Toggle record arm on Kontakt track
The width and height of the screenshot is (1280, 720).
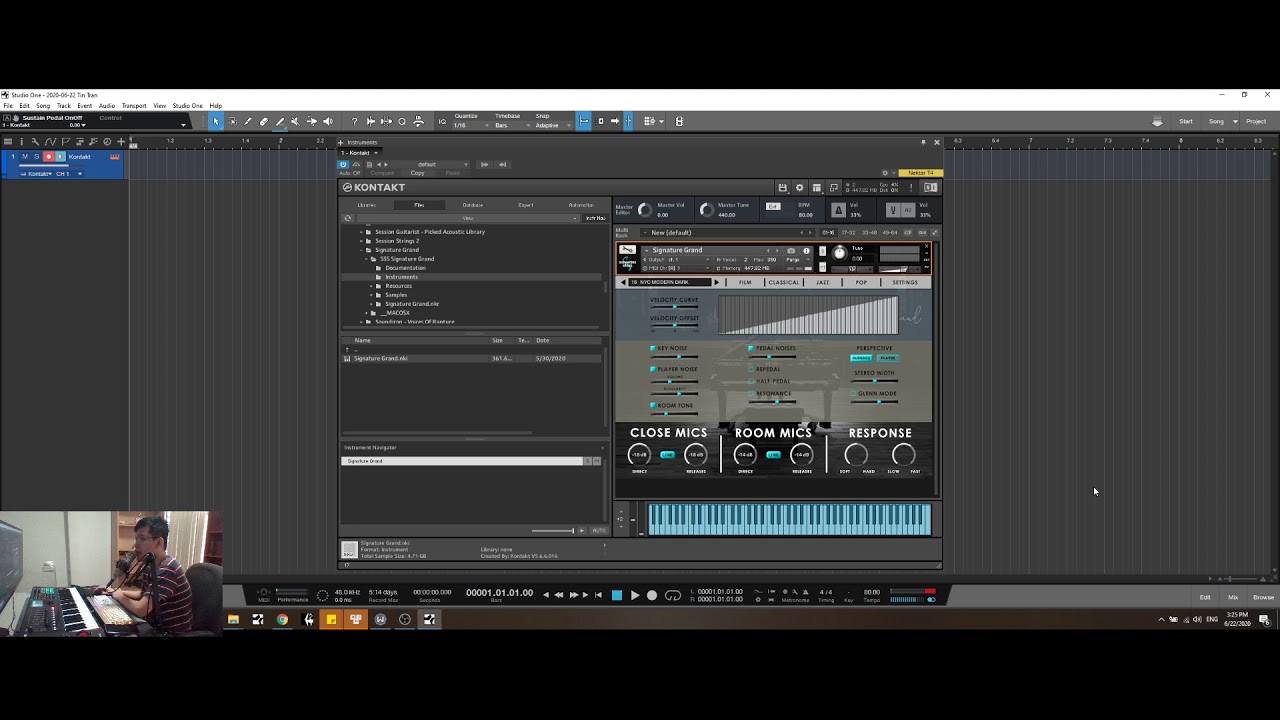pos(48,157)
